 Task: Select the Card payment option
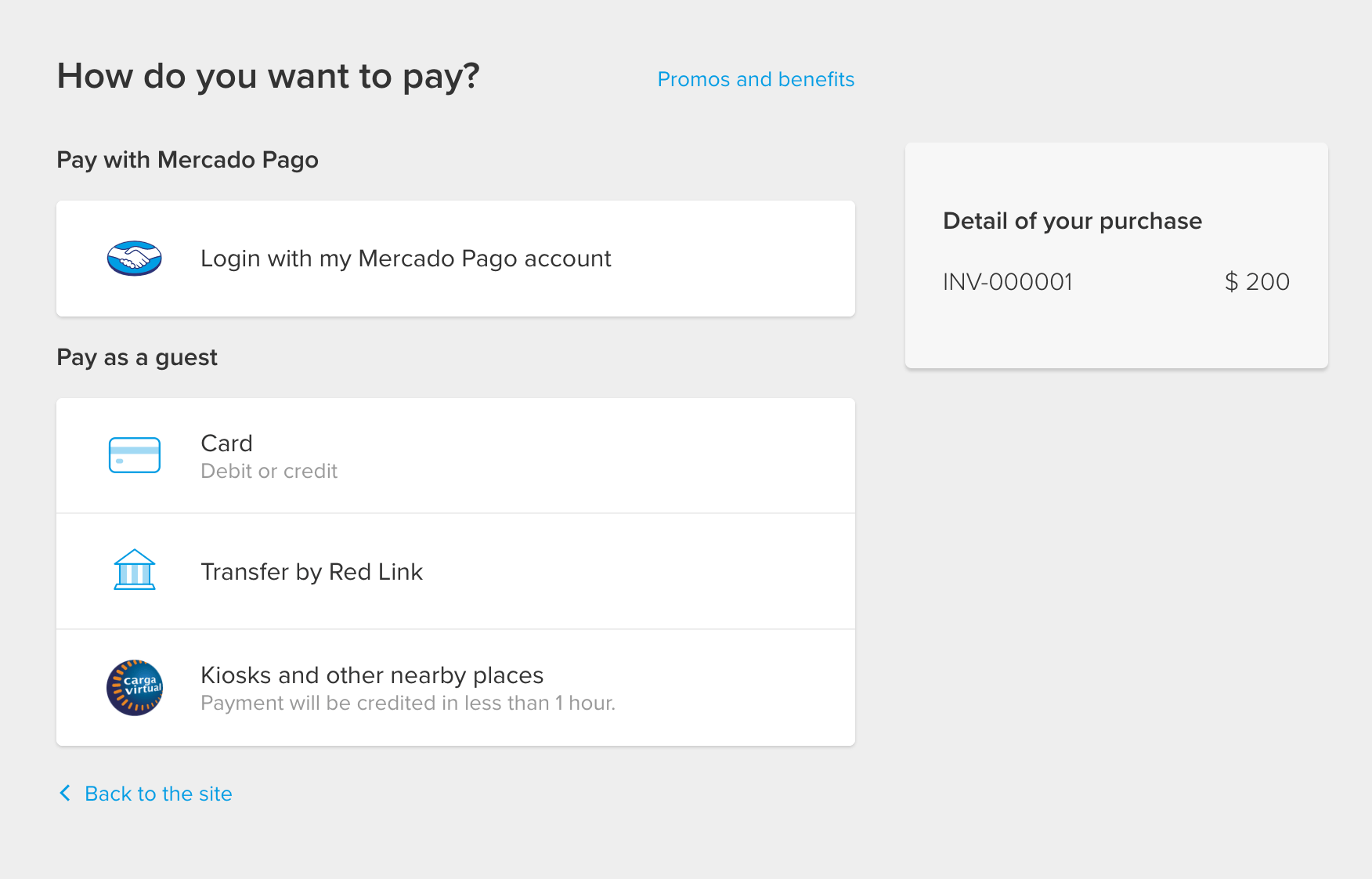[x=456, y=454]
